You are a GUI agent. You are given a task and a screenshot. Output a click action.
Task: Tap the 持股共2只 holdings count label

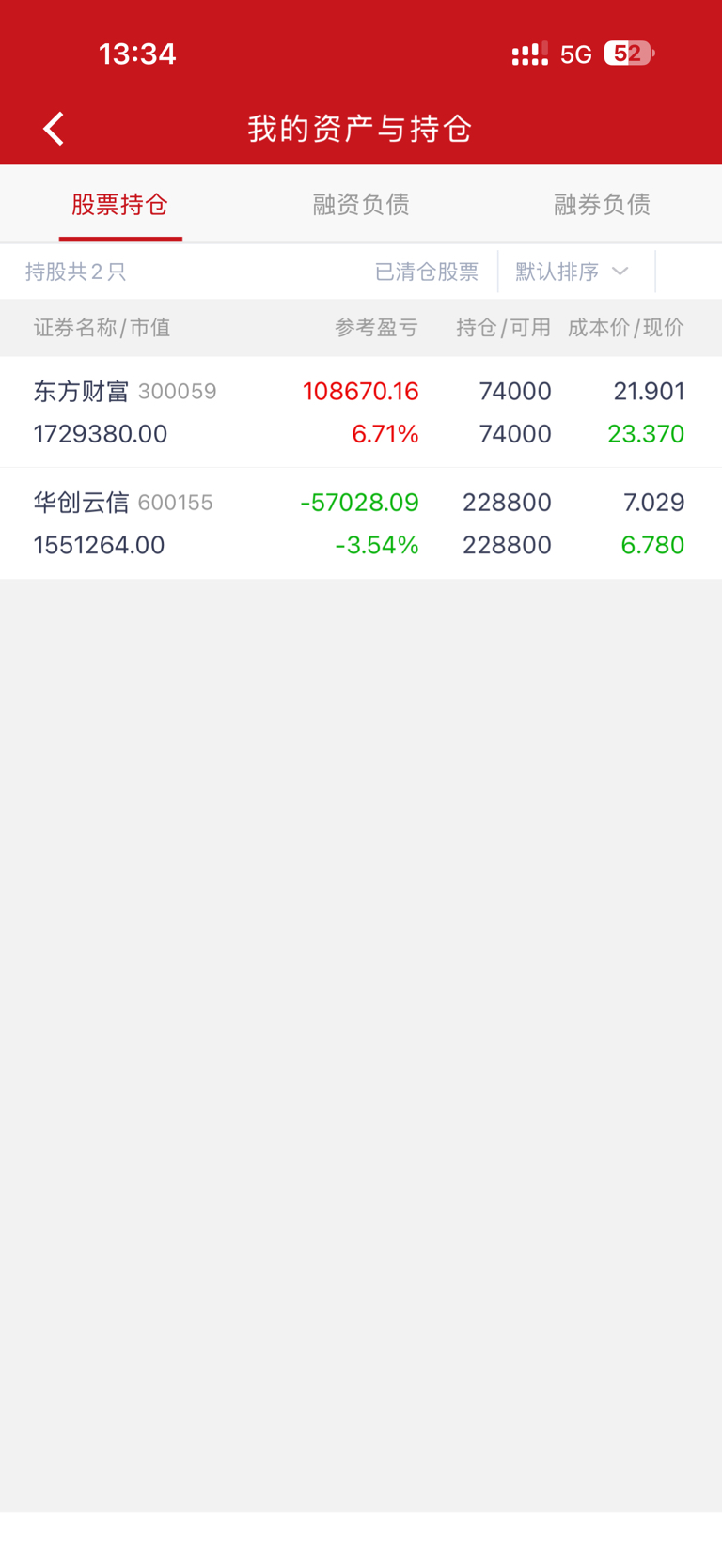pos(75,272)
